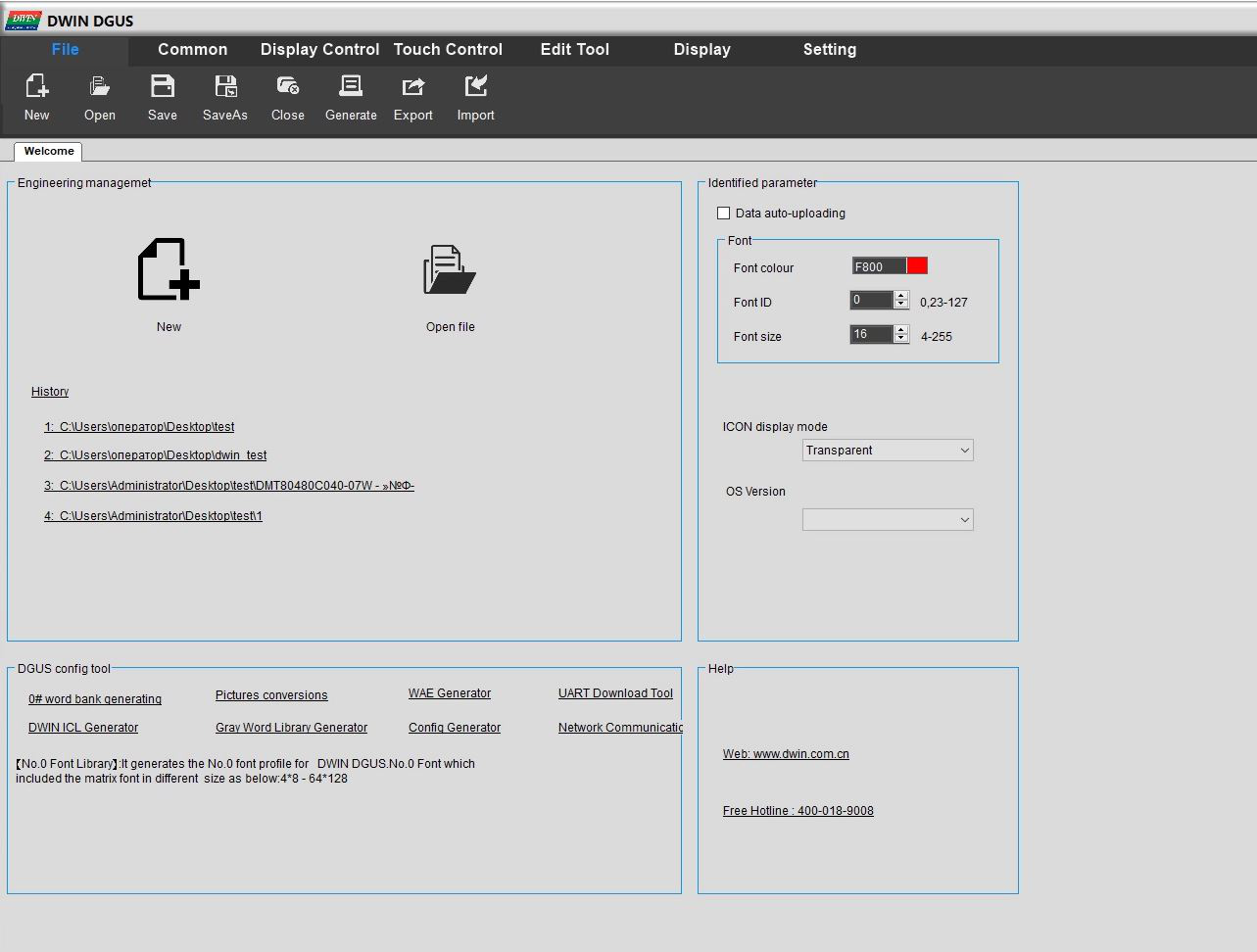Open history entry C:\Users\оператор\Desktop\test
This screenshot has width=1257, height=952.
point(139,427)
